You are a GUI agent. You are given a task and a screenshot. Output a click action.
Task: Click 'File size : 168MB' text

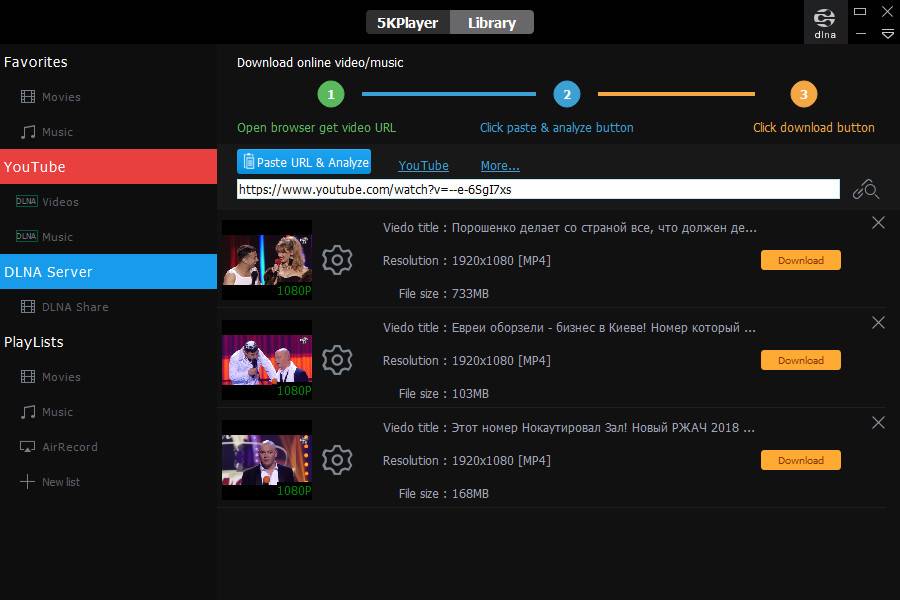tap(444, 494)
